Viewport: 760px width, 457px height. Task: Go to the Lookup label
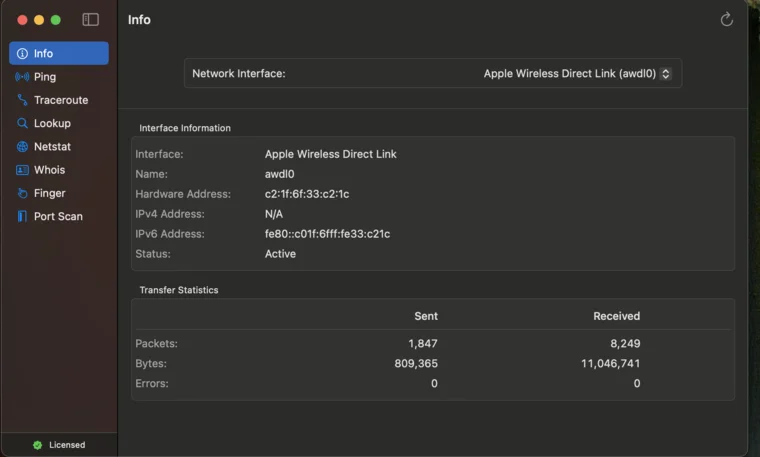[x=52, y=123]
